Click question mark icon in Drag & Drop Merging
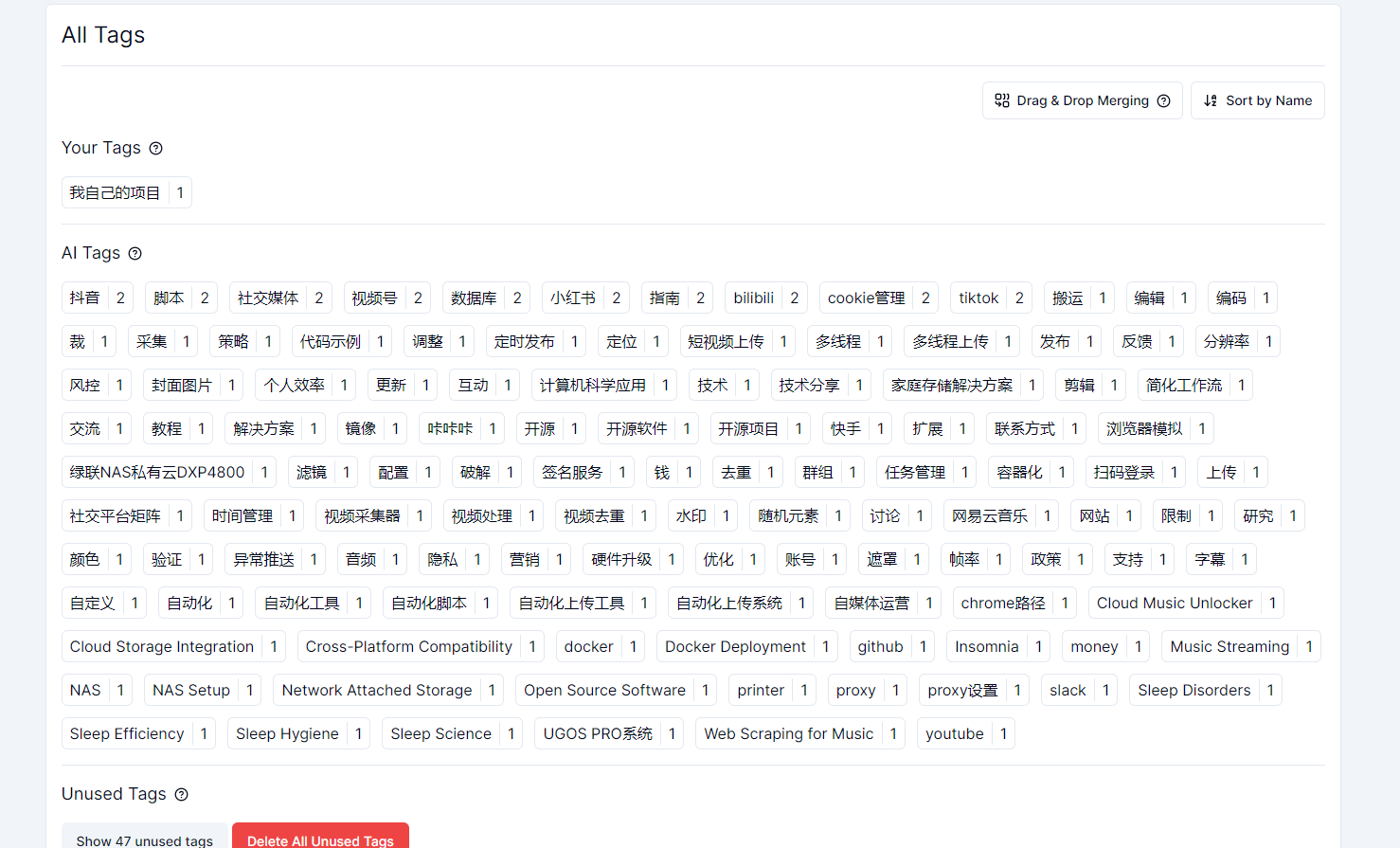1400x848 pixels. [1164, 100]
